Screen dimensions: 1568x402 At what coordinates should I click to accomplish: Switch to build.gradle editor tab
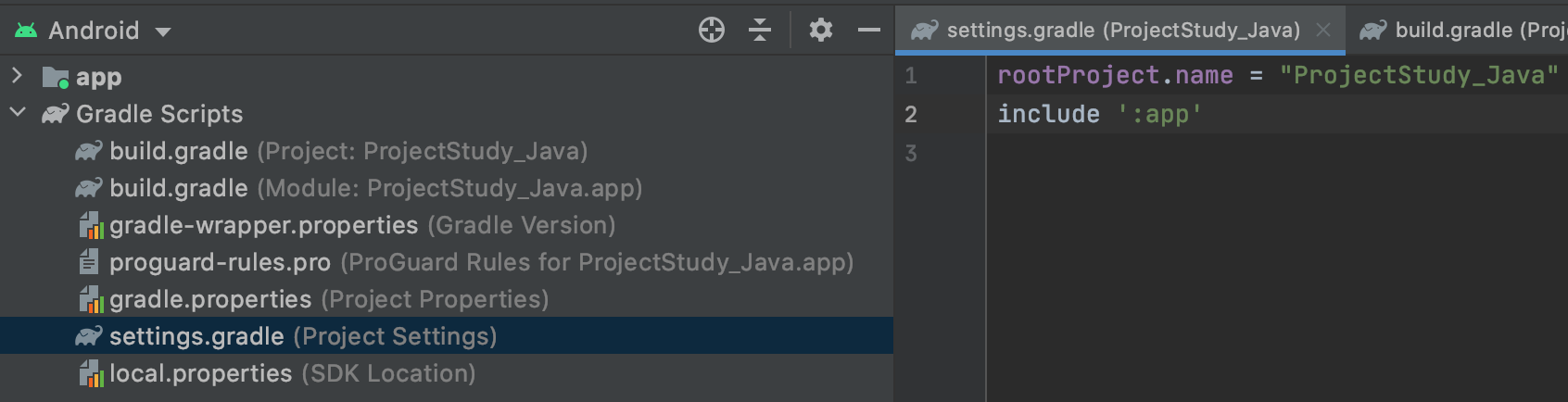coord(1457,31)
